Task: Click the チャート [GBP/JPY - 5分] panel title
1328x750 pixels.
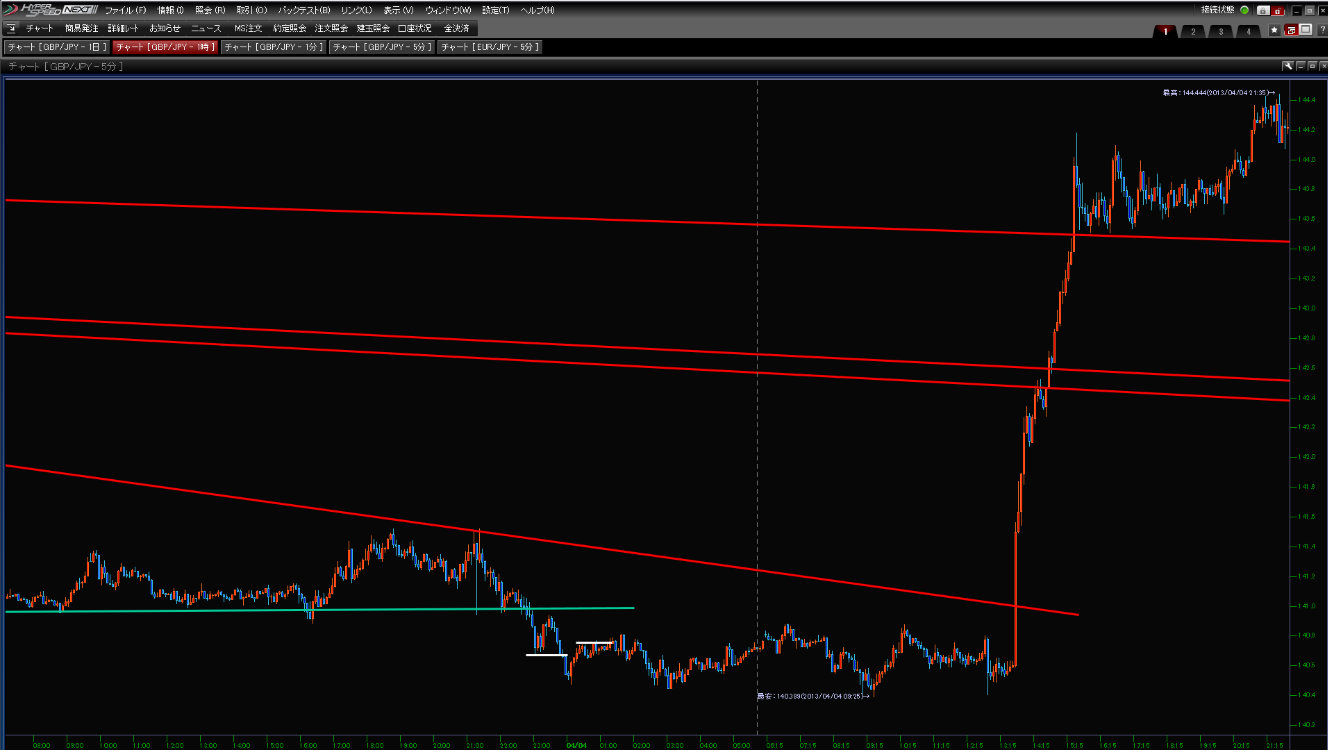Action: click(x=65, y=66)
